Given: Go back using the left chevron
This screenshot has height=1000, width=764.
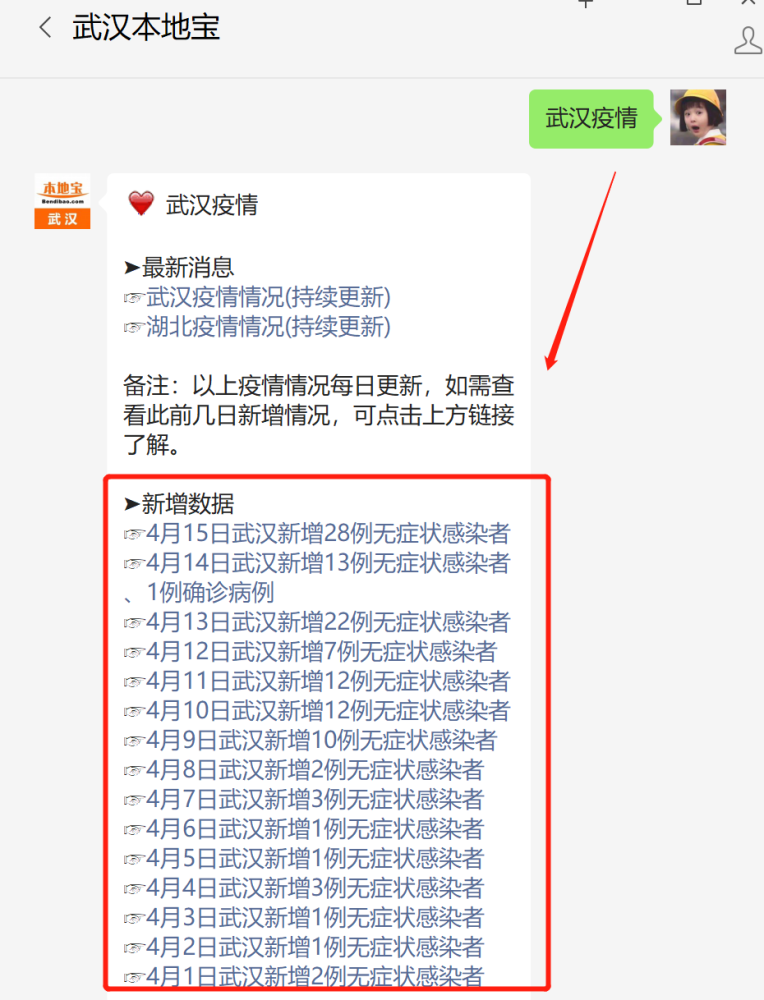Looking at the screenshot, I should (45, 27).
